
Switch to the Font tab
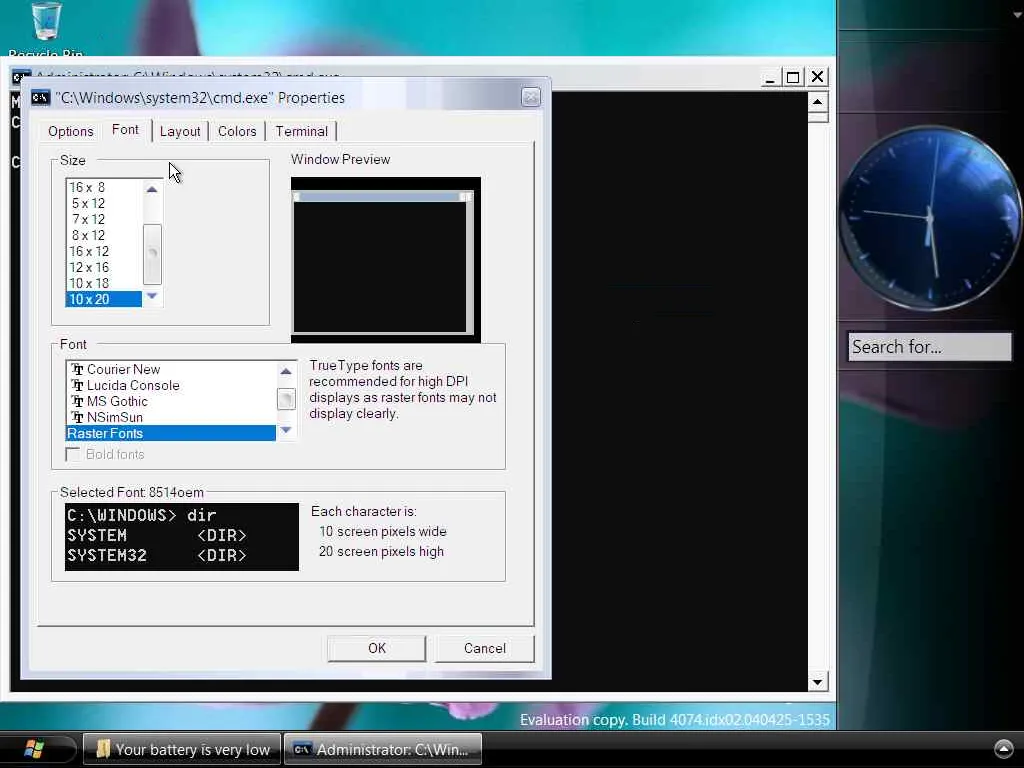point(125,129)
